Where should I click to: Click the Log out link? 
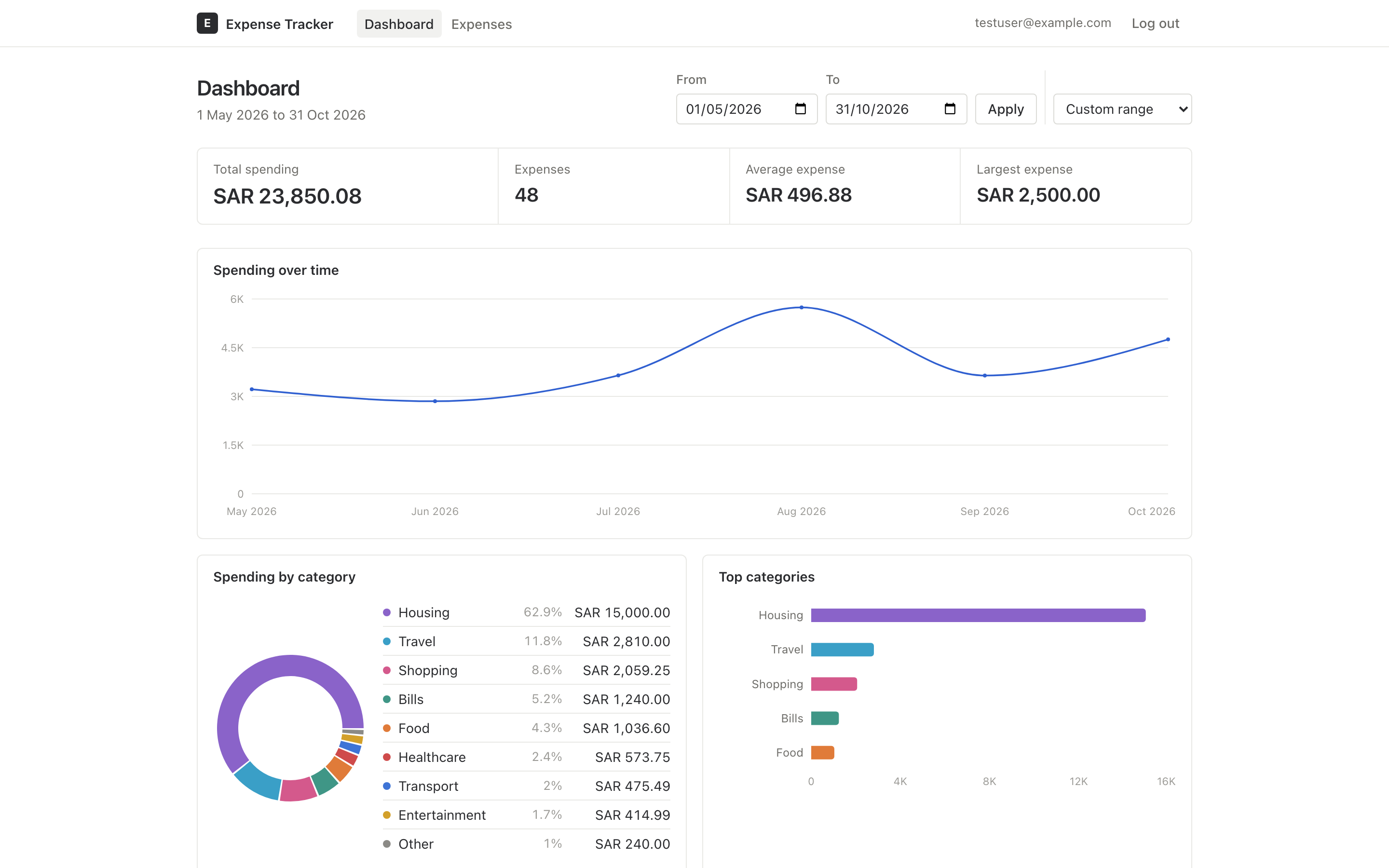(1155, 24)
